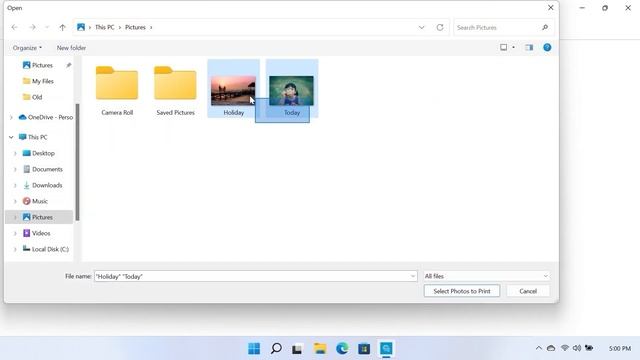The image size is (640, 360).
Task: Open Microsoft Store from taskbar
Action: (x=364, y=348)
